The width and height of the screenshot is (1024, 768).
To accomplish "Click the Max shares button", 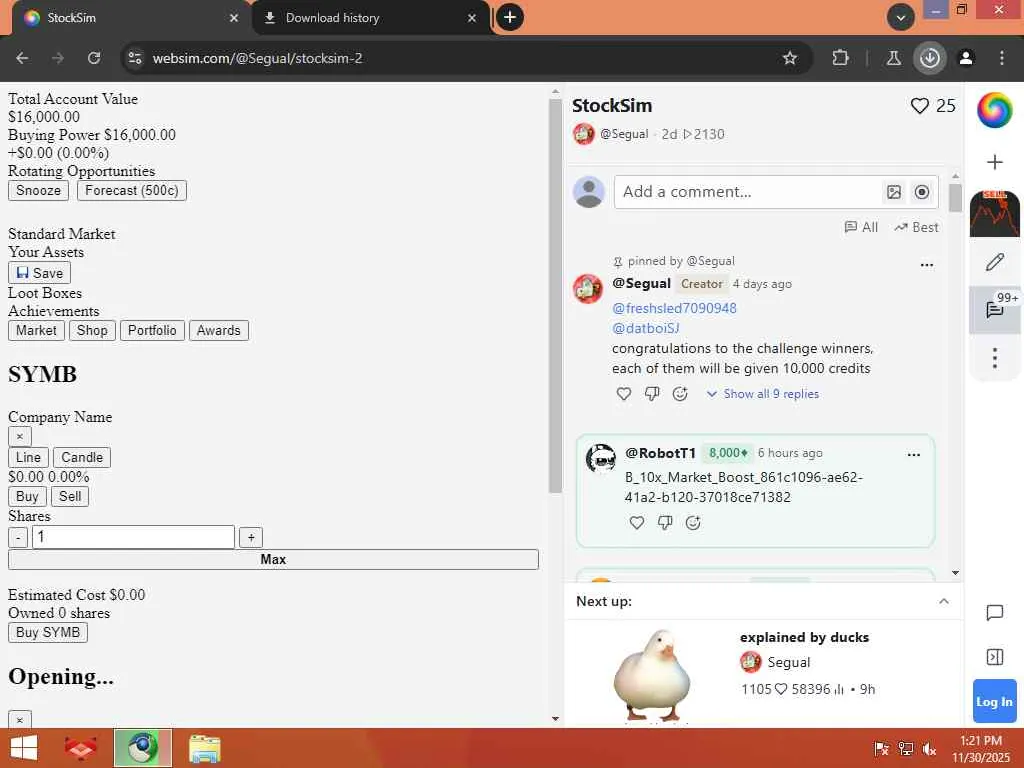I will point(273,560).
